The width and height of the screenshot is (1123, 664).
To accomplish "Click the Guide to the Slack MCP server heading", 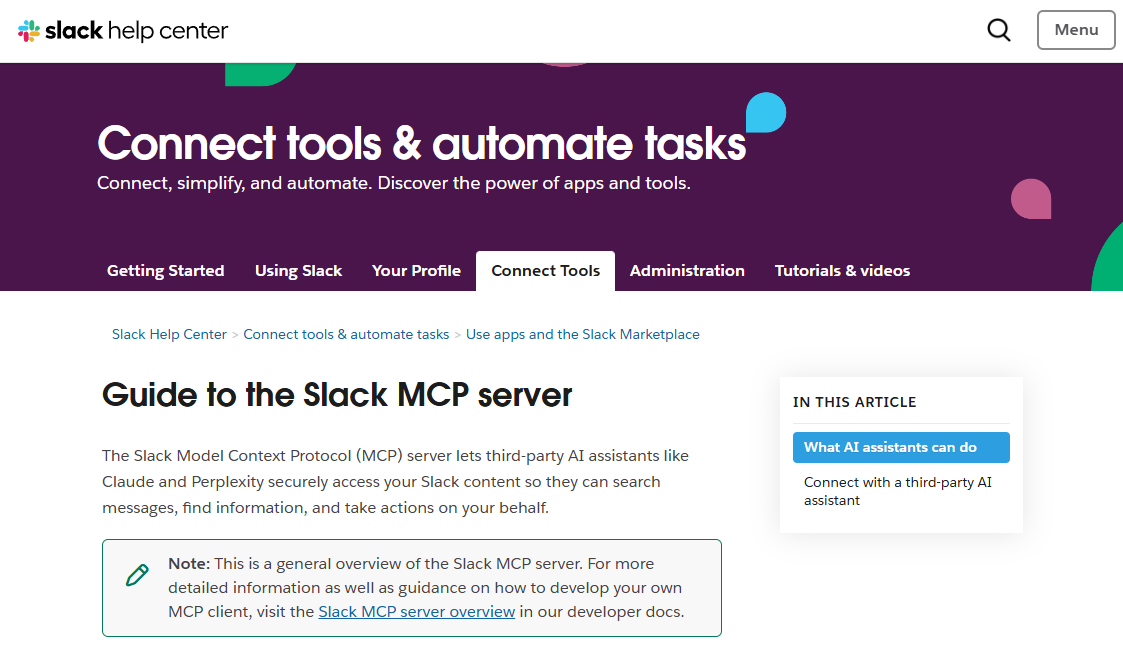I will pos(336,395).
